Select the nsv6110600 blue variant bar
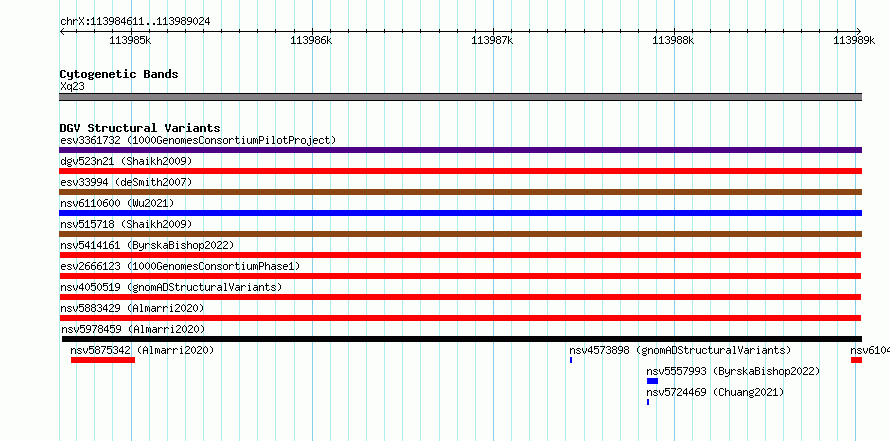890x441 pixels. (460, 213)
